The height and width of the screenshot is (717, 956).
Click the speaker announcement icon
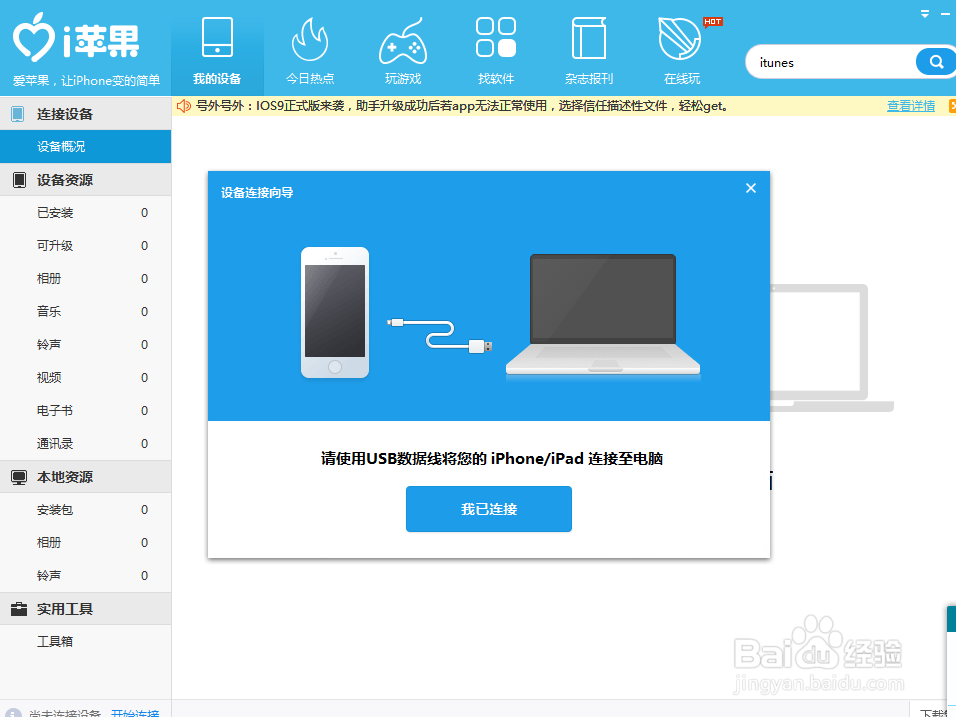point(184,106)
